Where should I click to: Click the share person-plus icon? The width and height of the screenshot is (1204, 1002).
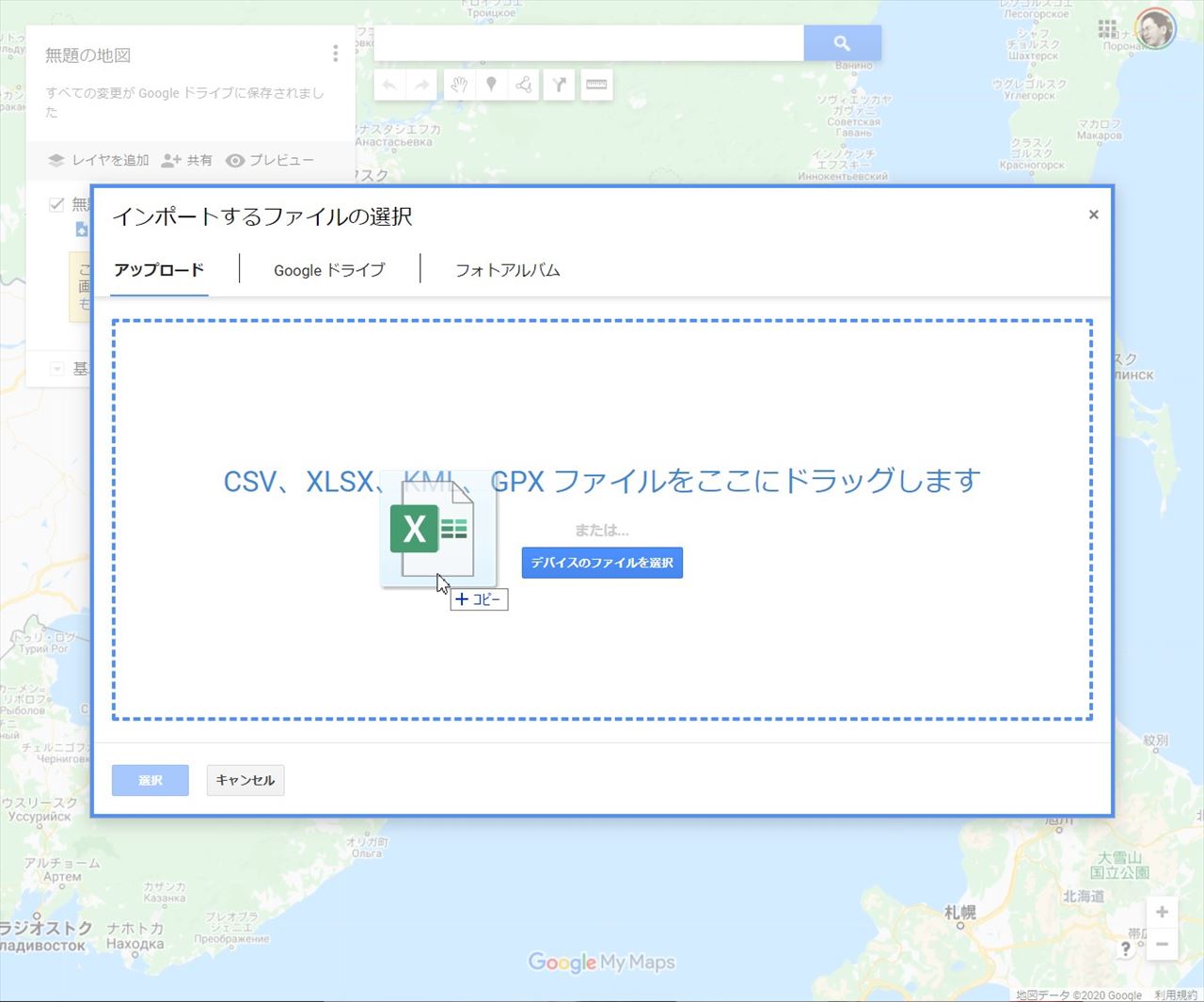[x=171, y=160]
